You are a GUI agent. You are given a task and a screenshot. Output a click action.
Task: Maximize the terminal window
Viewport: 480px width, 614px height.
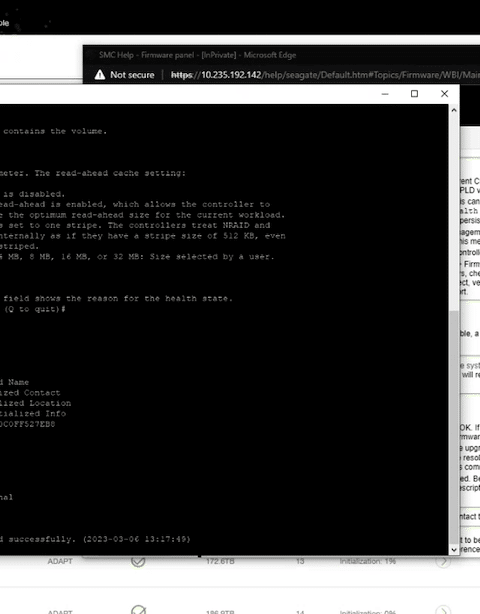[x=414, y=94]
